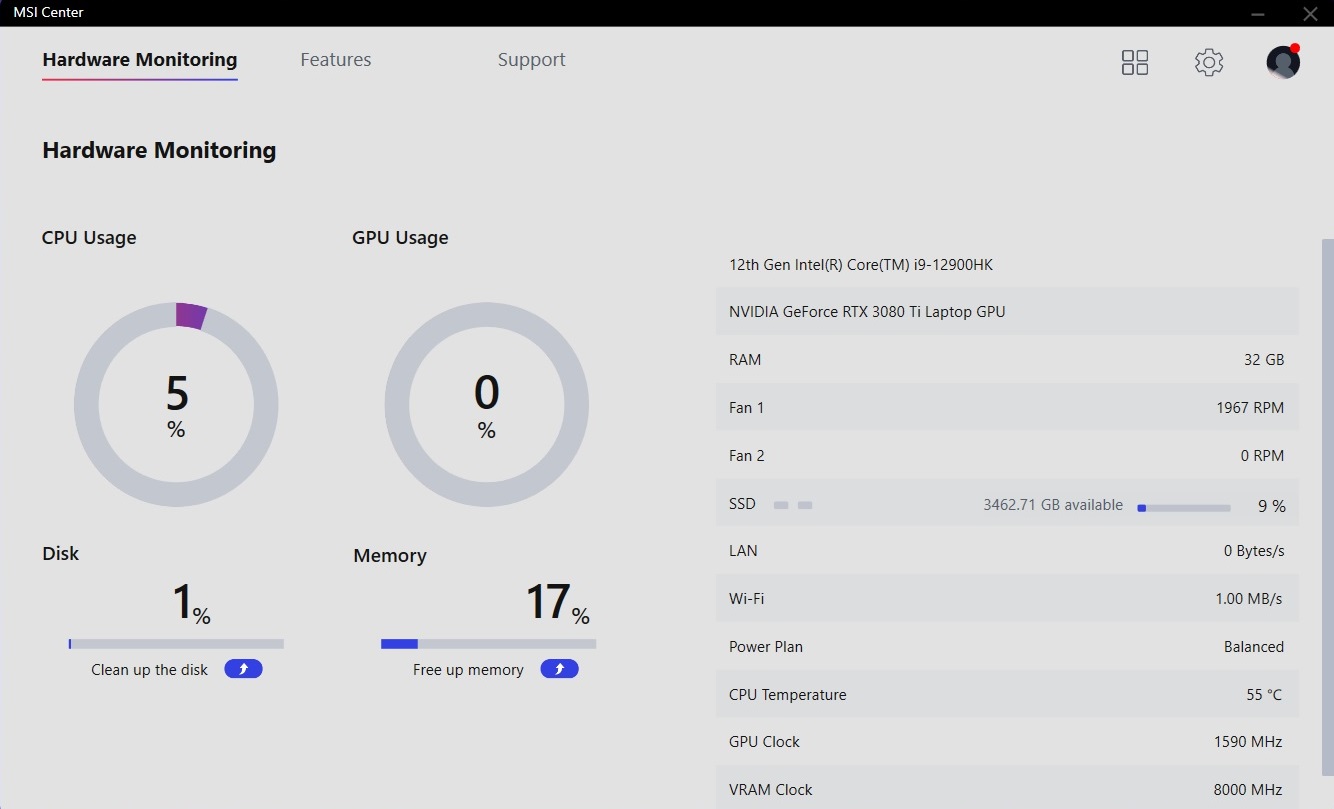
Task: Click the vertical scrollbar on the right
Action: (x=1327, y=500)
